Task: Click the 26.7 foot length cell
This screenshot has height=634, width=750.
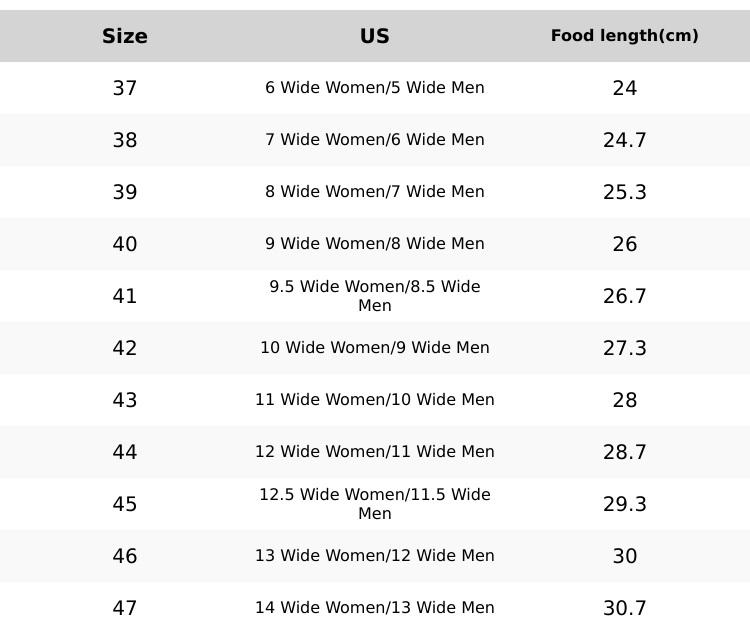Action: (624, 296)
